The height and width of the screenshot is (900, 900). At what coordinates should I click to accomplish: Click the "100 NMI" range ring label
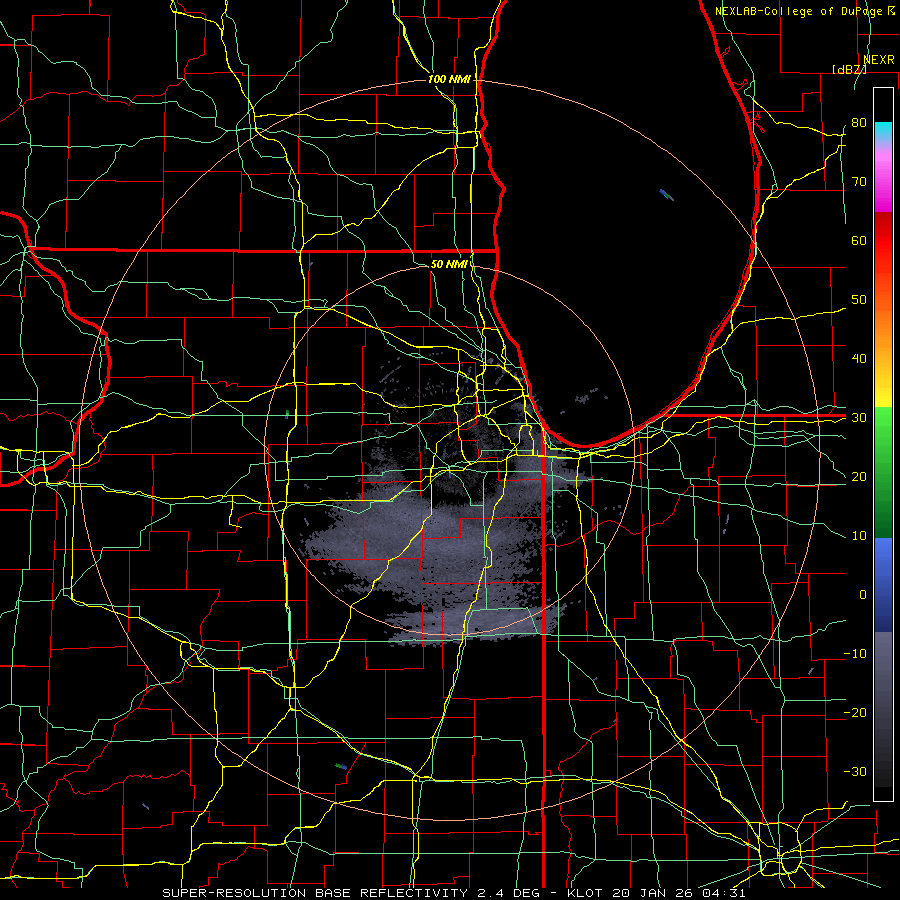click(x=449, y=79)
